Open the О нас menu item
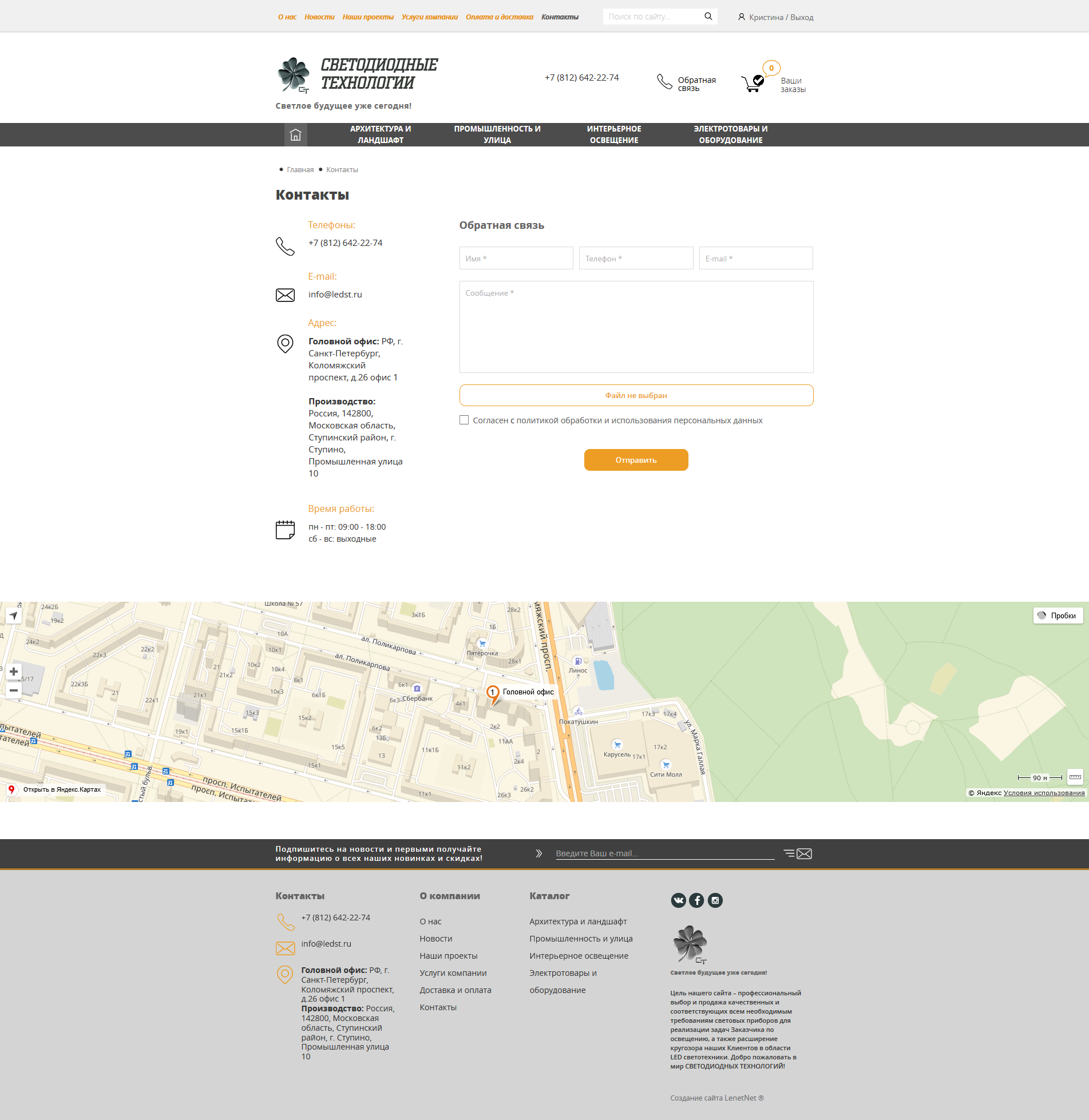1089x1120 pixels. (287, 17)
